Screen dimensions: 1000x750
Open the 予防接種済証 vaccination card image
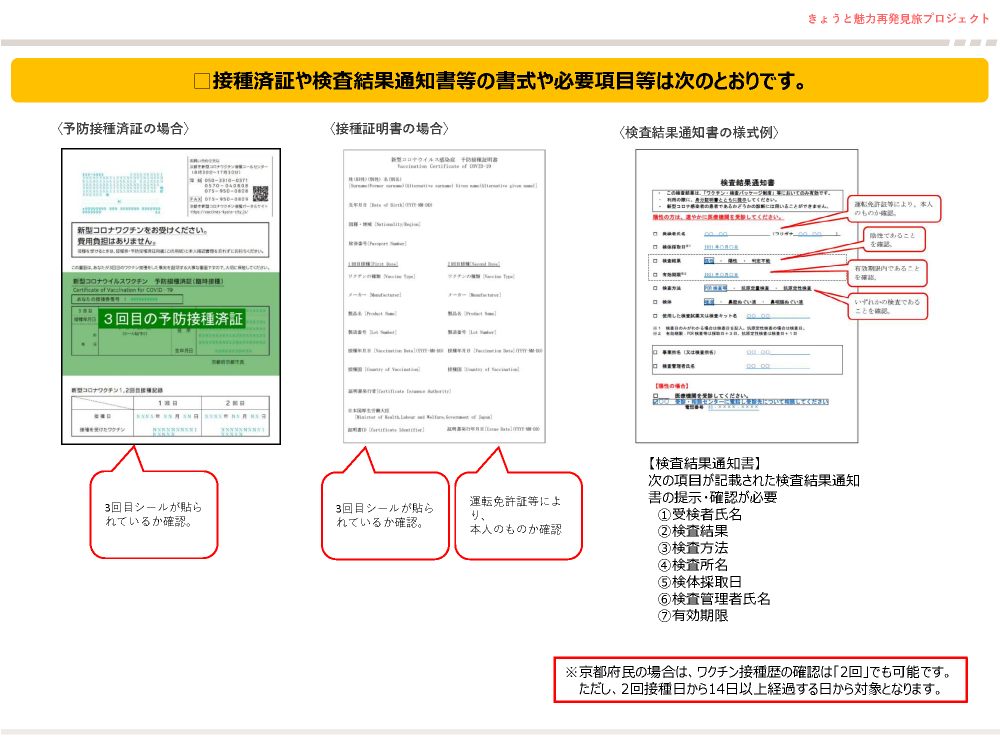pos(171,297)
